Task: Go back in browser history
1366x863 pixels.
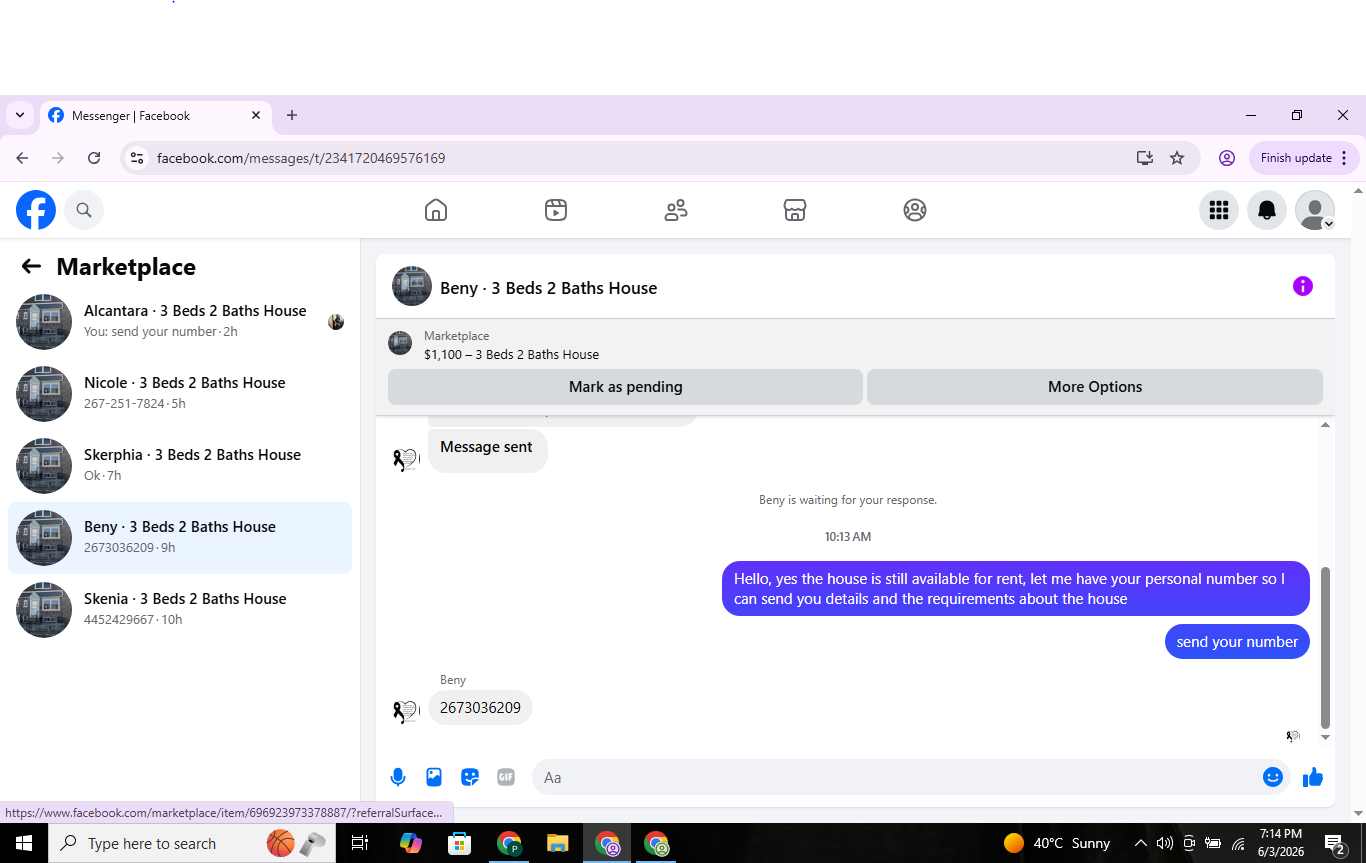Action: coord(22,158)
